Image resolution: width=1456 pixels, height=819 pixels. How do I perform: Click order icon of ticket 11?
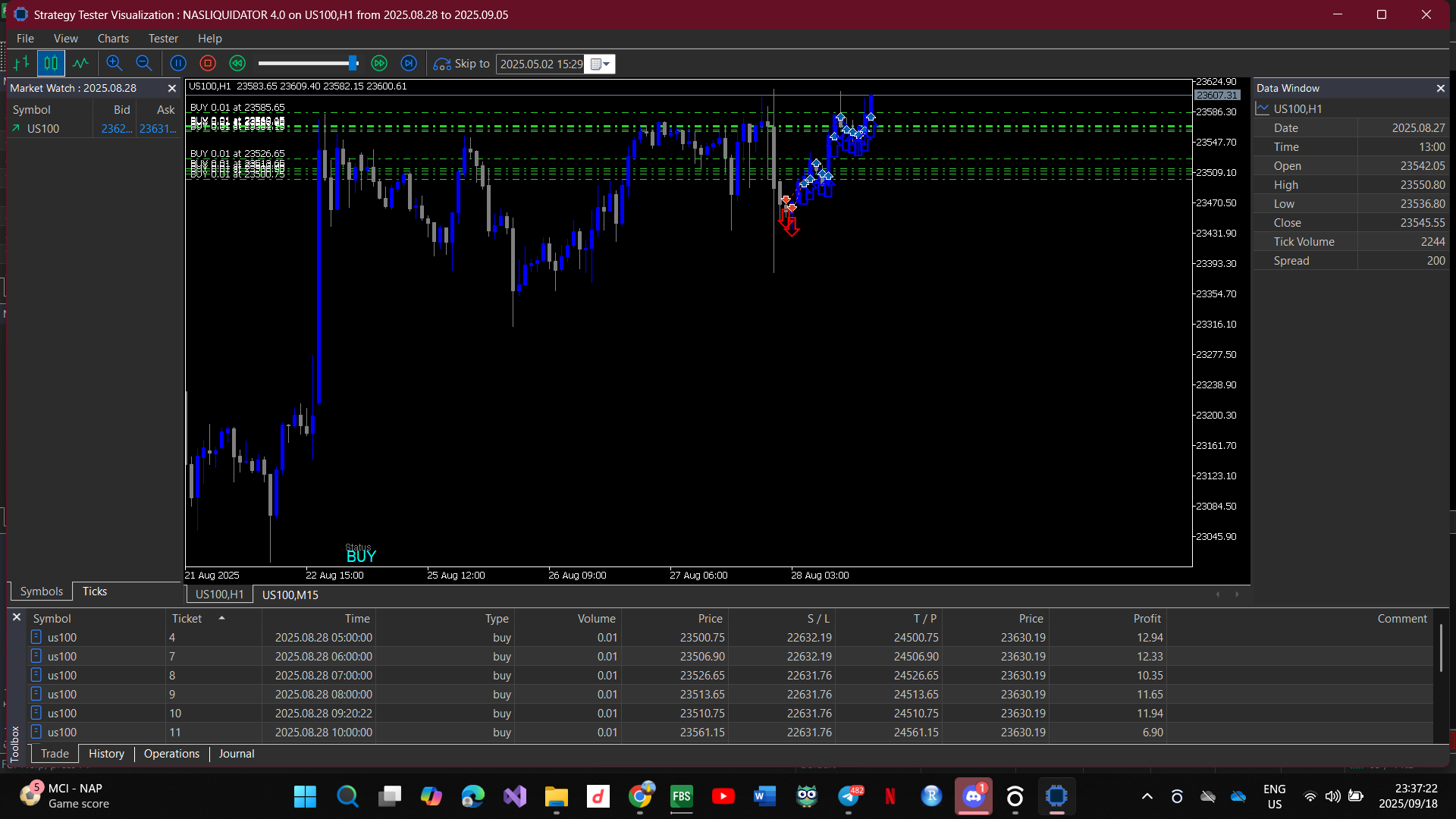click(x=36, y=732)
